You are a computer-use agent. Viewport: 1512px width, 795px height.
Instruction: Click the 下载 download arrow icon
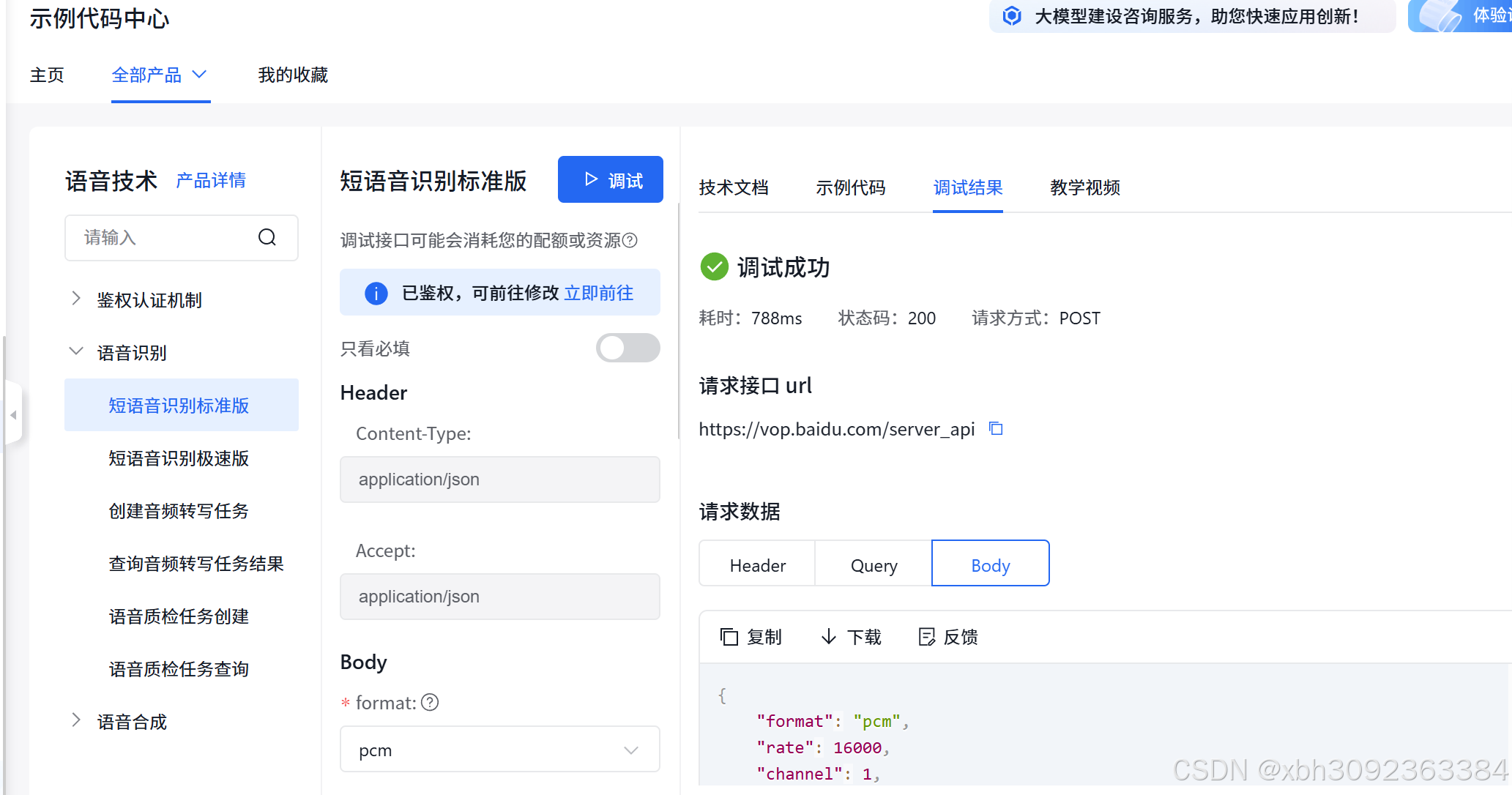click(829, 637)
